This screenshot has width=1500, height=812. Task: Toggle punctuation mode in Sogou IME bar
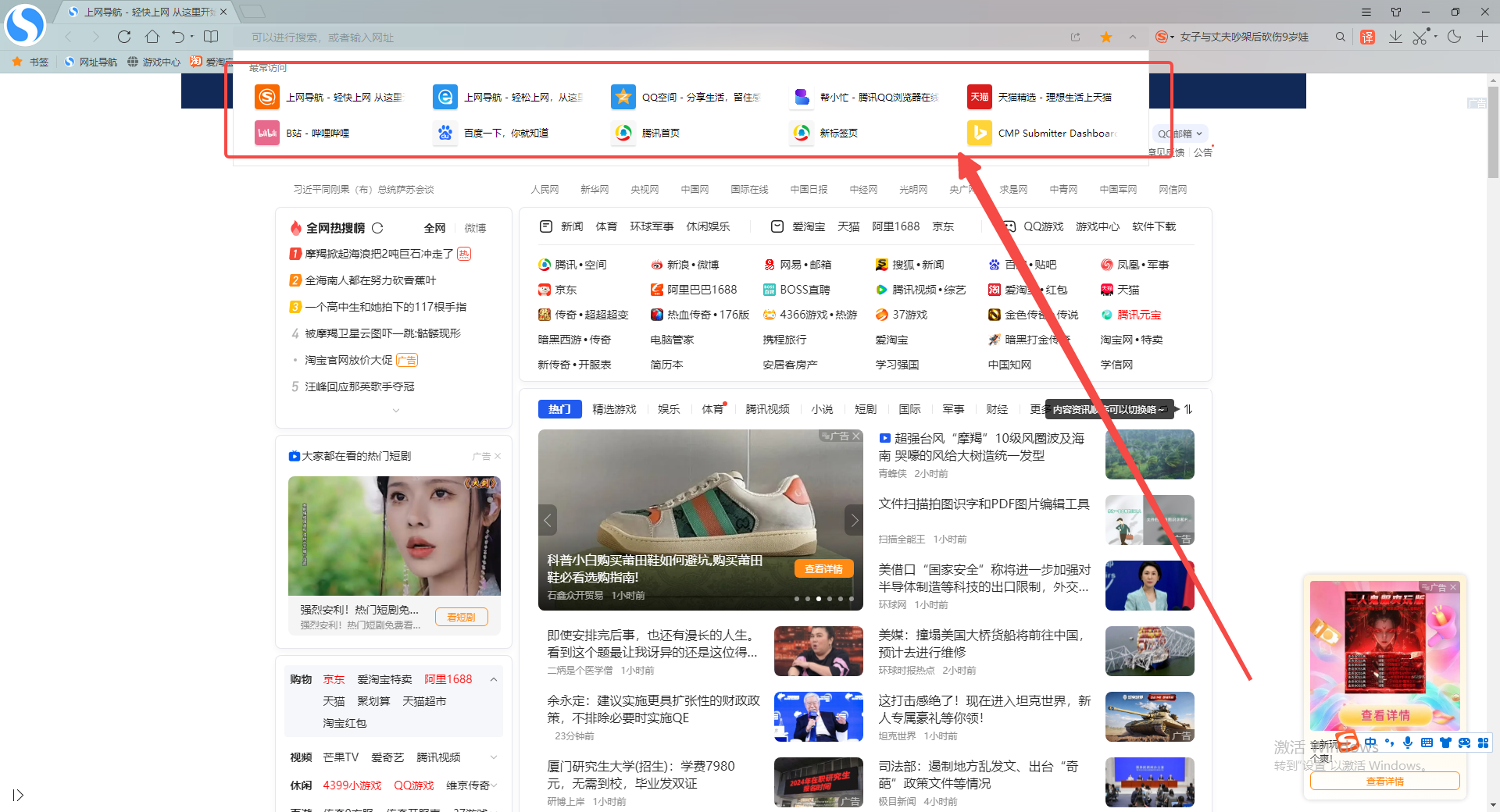point(1389,743)
